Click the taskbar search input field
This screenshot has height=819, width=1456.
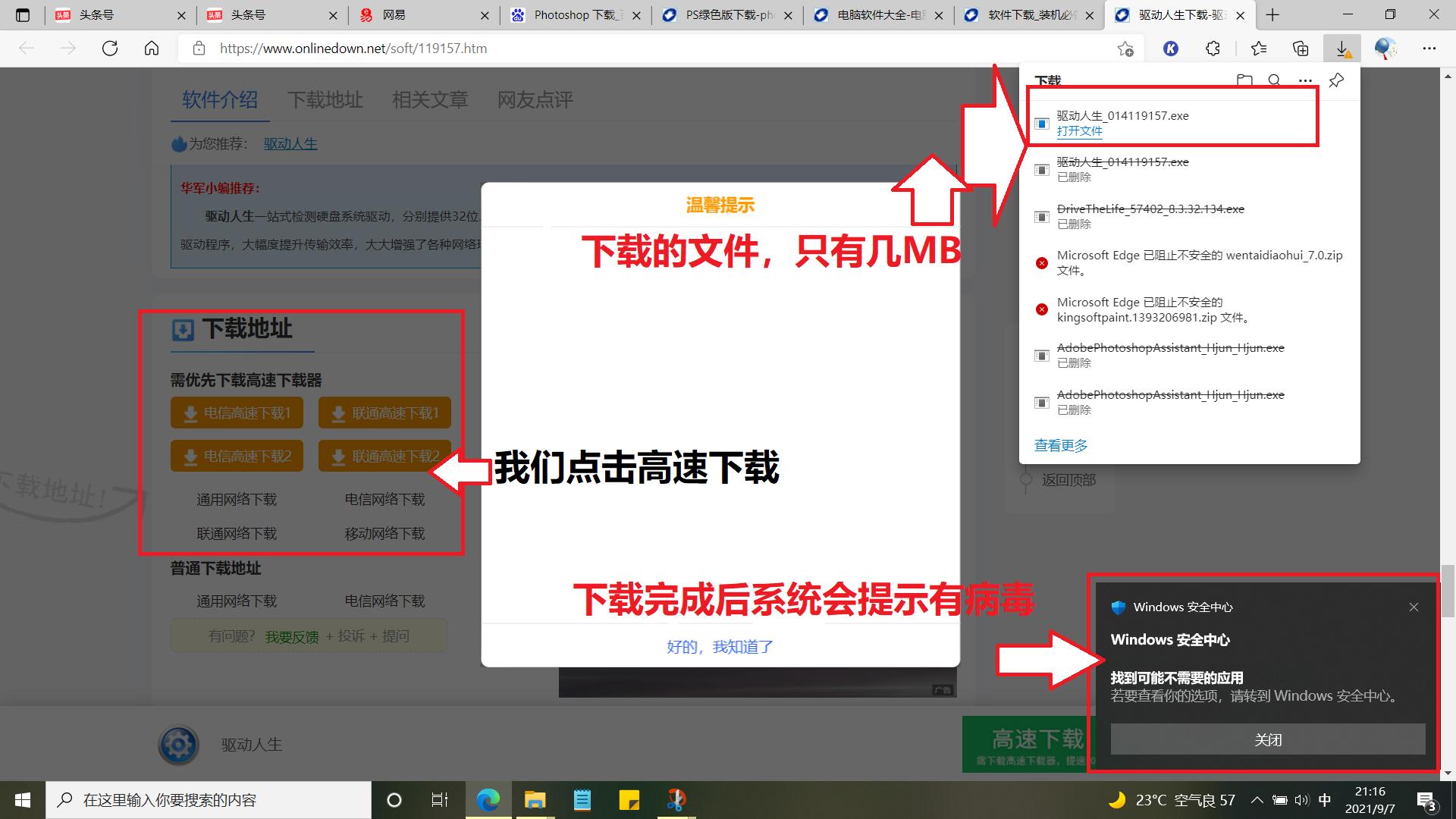[x=209, y=799]
